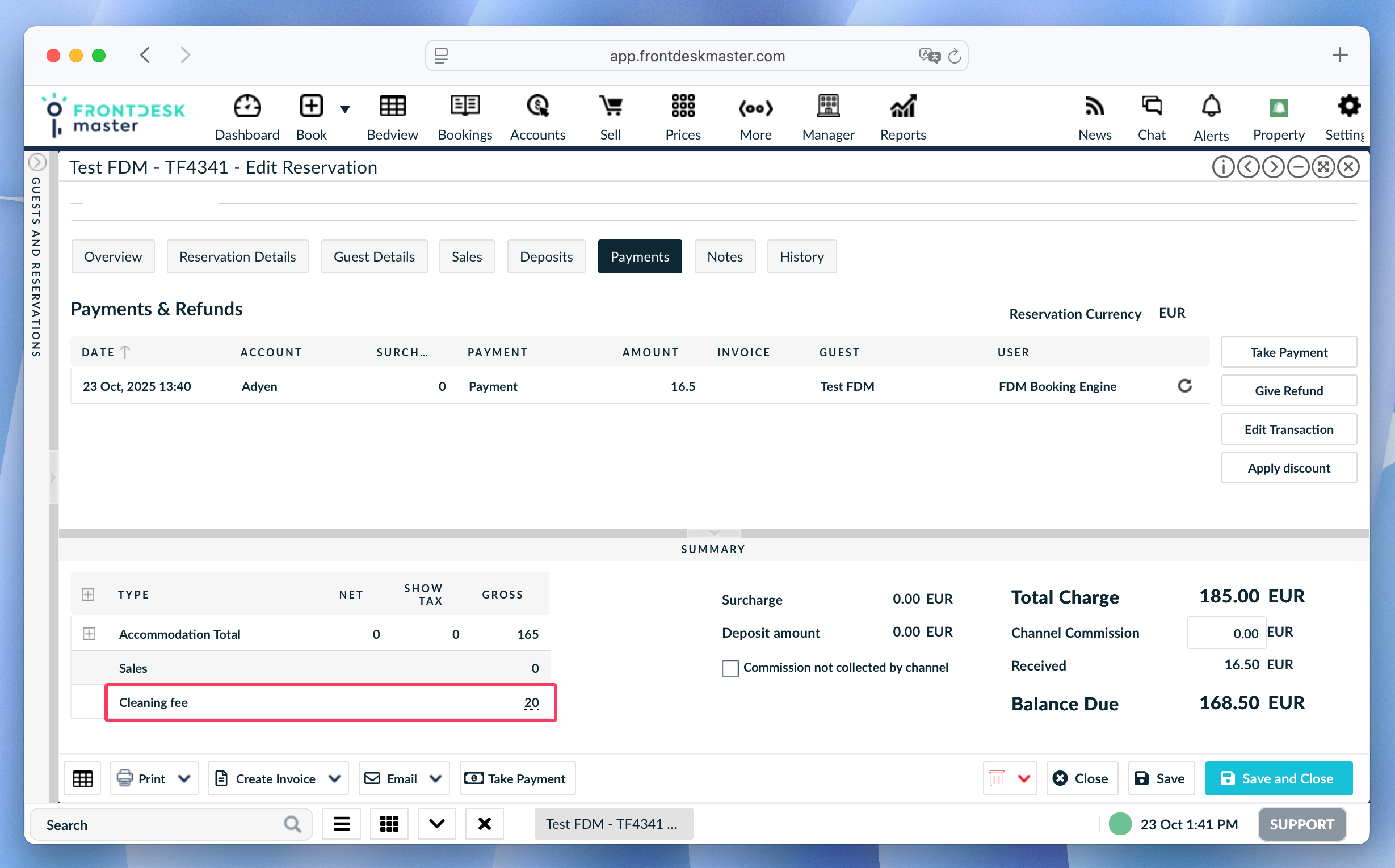Switch to the History tab
This screenshot has height=868, width=1395.
point(801,256)
